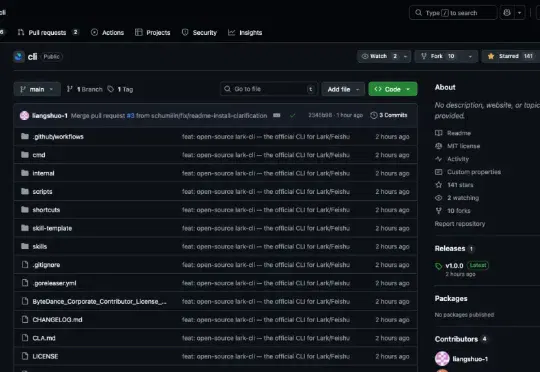Click the green commit status checkmark
This screenshot has width=540, height=372.
click(292, 115)
